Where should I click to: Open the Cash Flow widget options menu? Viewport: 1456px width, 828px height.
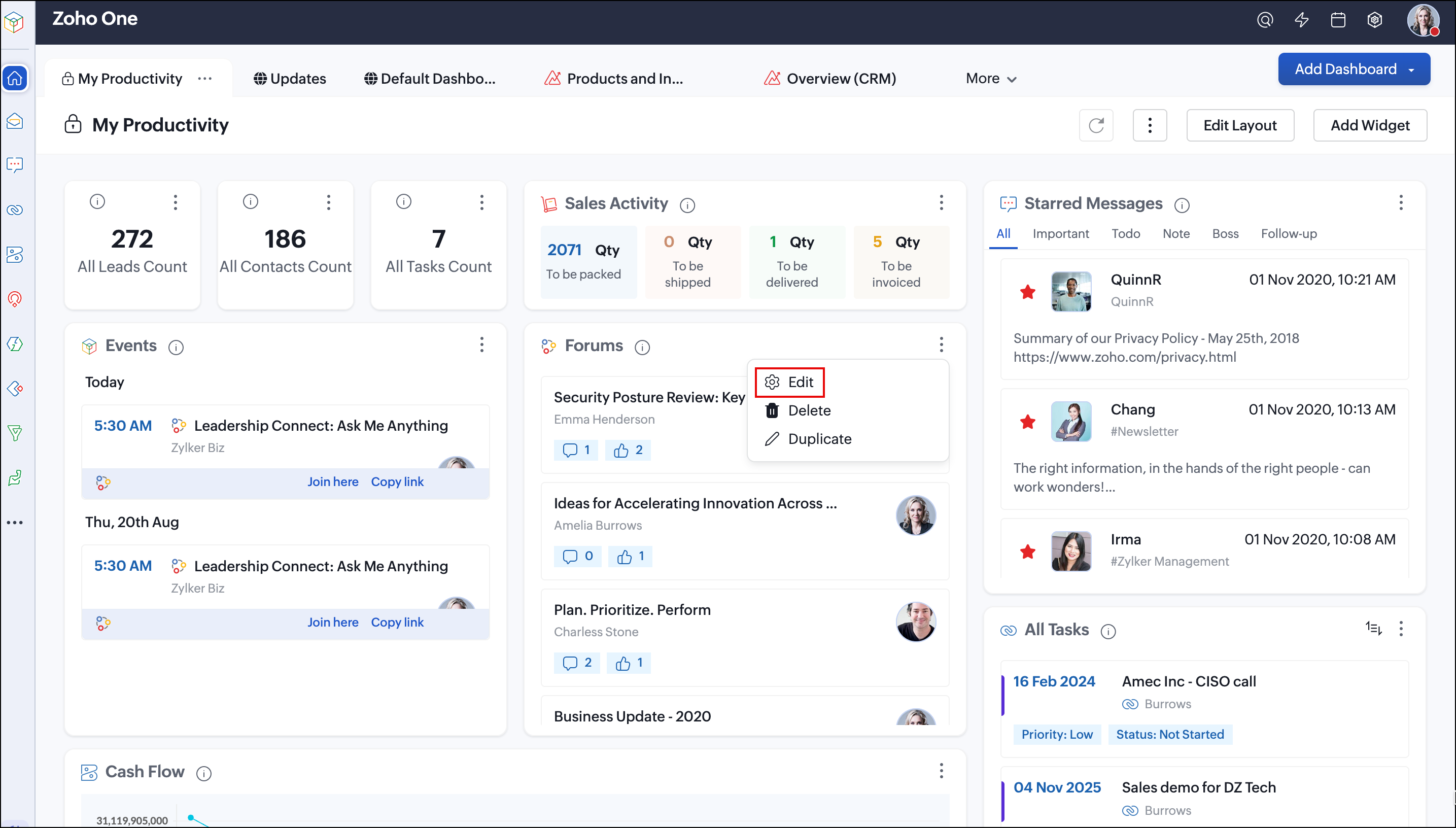(941, 771)
